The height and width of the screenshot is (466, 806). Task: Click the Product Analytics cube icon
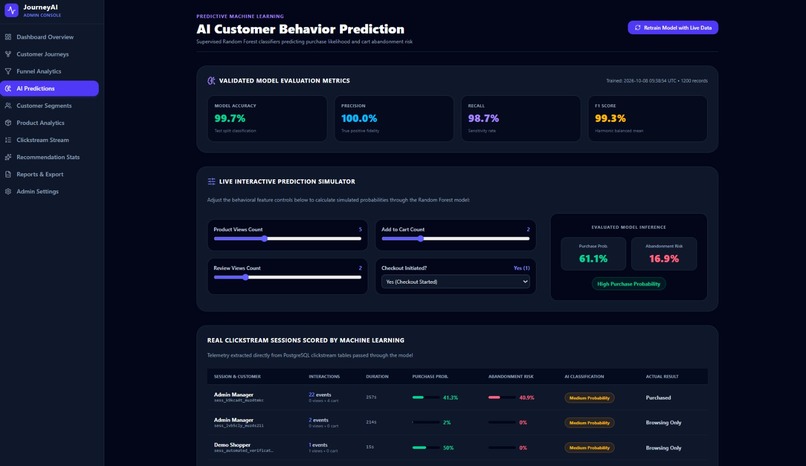point(8,123)
